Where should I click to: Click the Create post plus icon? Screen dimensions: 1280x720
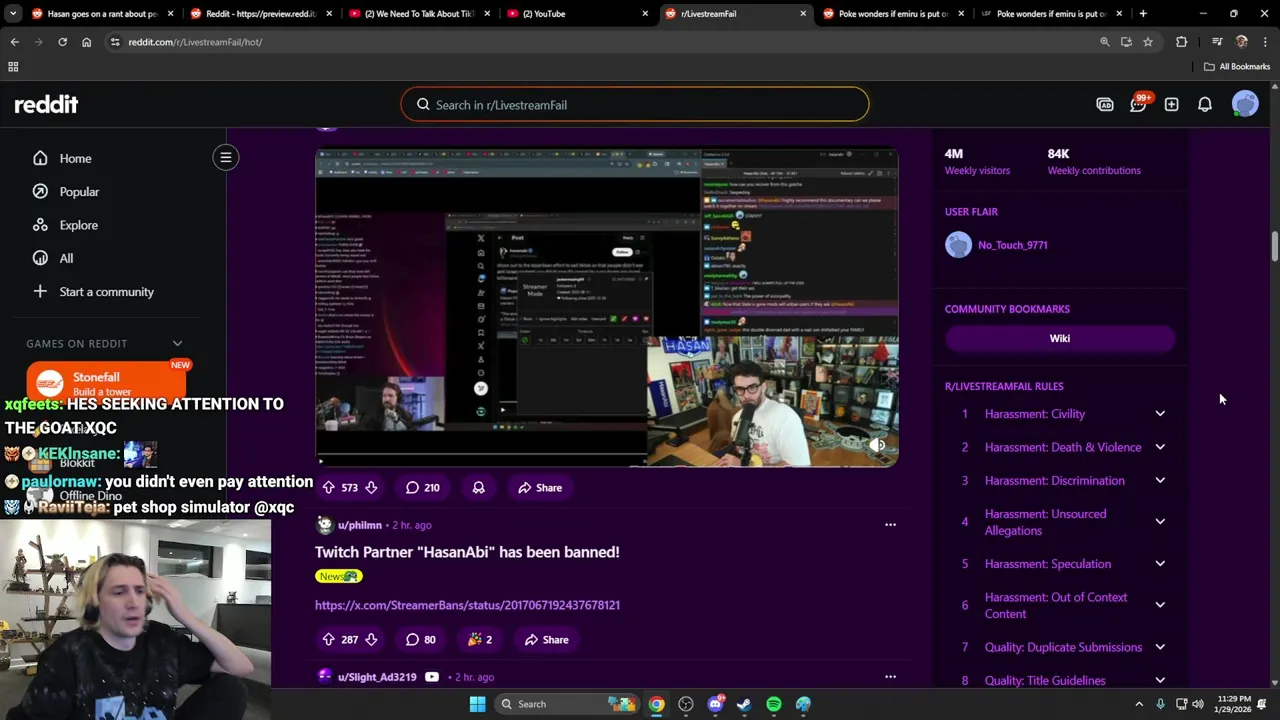[1171, 105]
